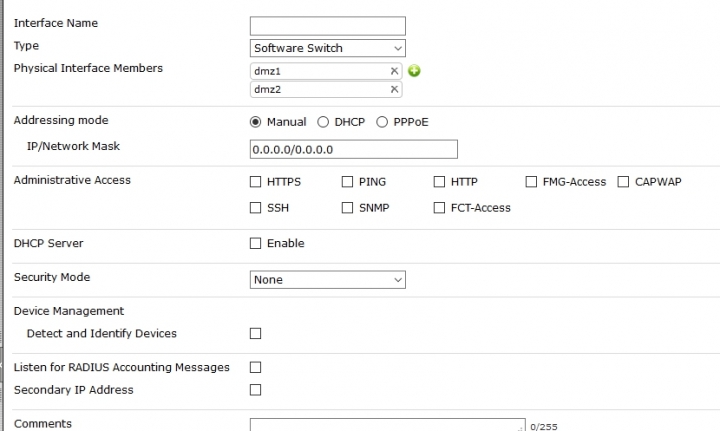Check the CAPWAP access box

tap(623, 182)
